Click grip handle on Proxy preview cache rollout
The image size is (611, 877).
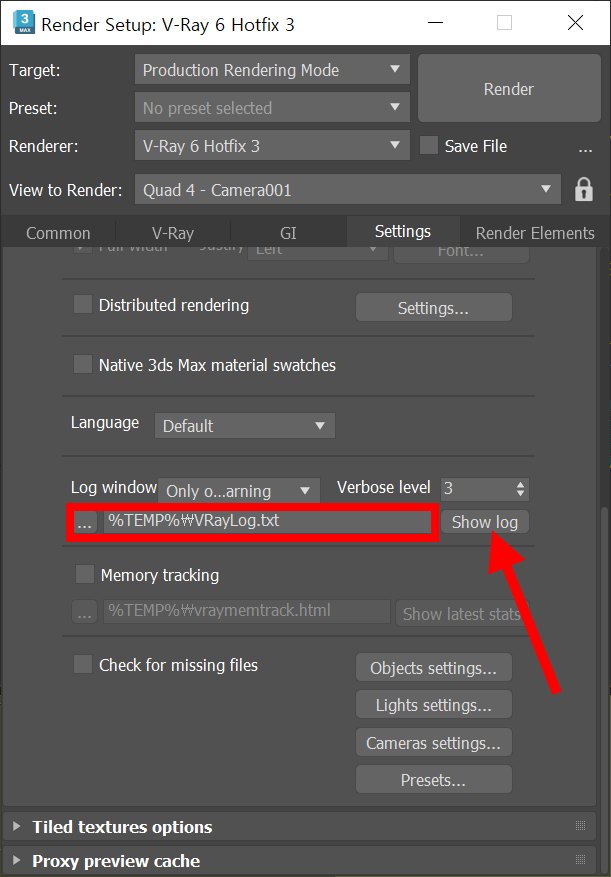click(580, 860)
